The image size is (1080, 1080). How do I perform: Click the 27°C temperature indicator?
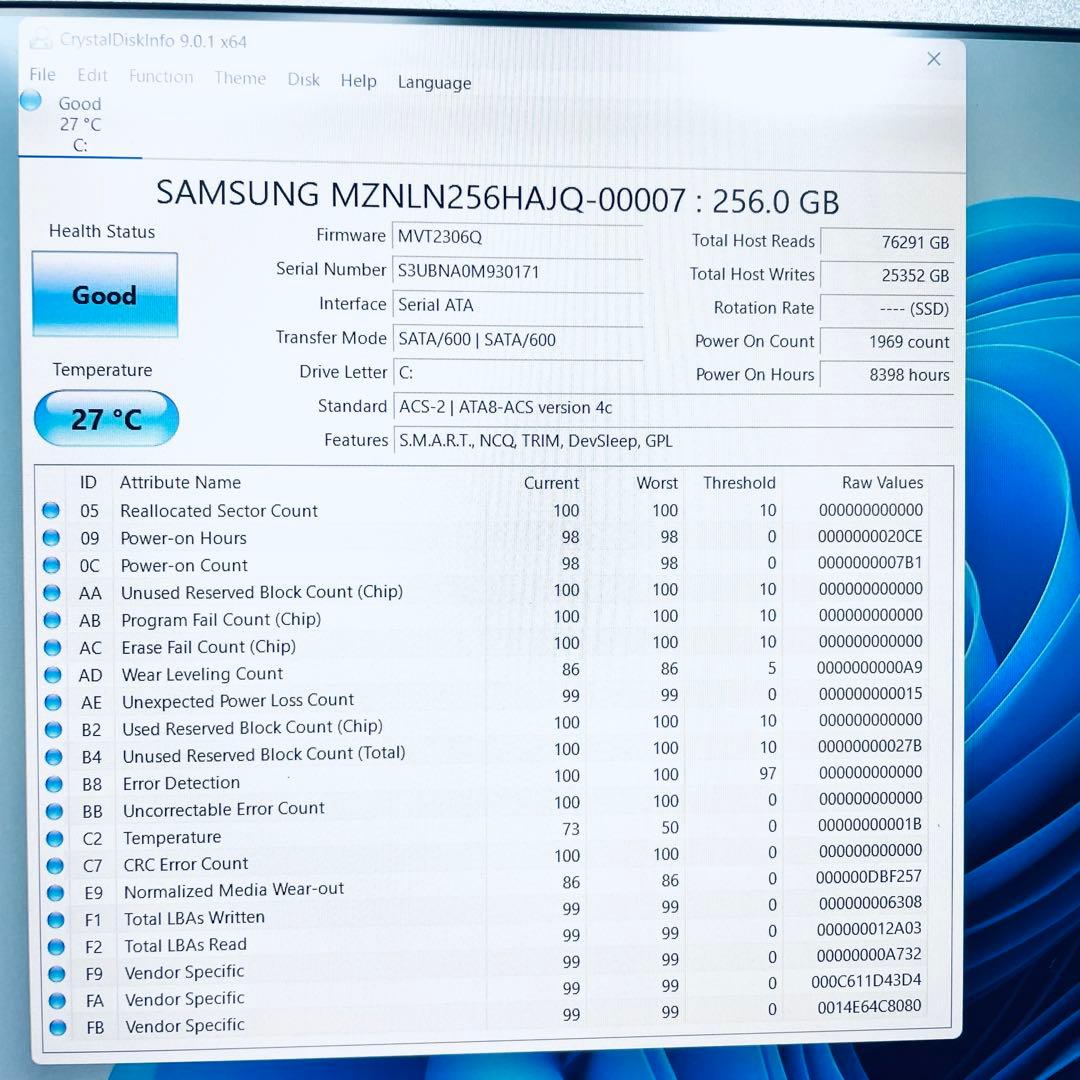(106, 418)
